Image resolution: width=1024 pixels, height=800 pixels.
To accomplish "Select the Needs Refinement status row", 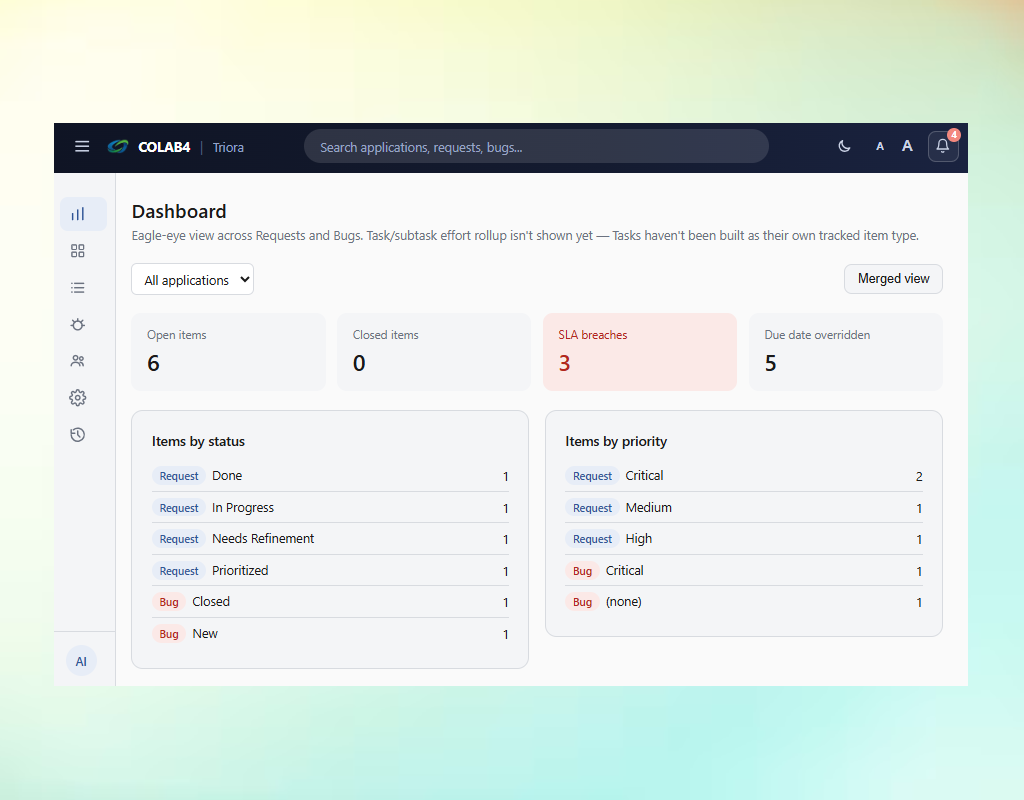I will (330, 539).
